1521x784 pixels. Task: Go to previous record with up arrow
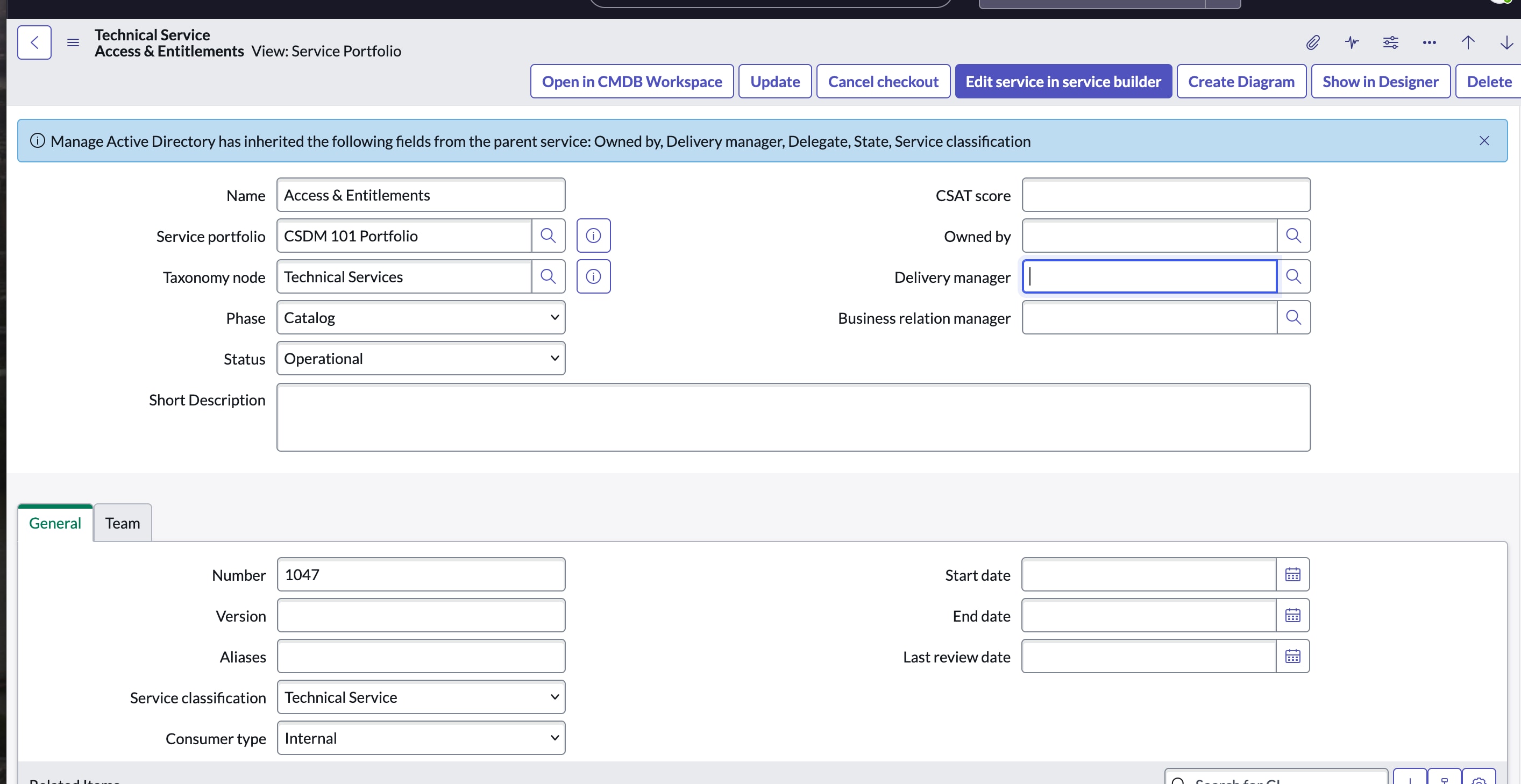[x=1468, y=42]
